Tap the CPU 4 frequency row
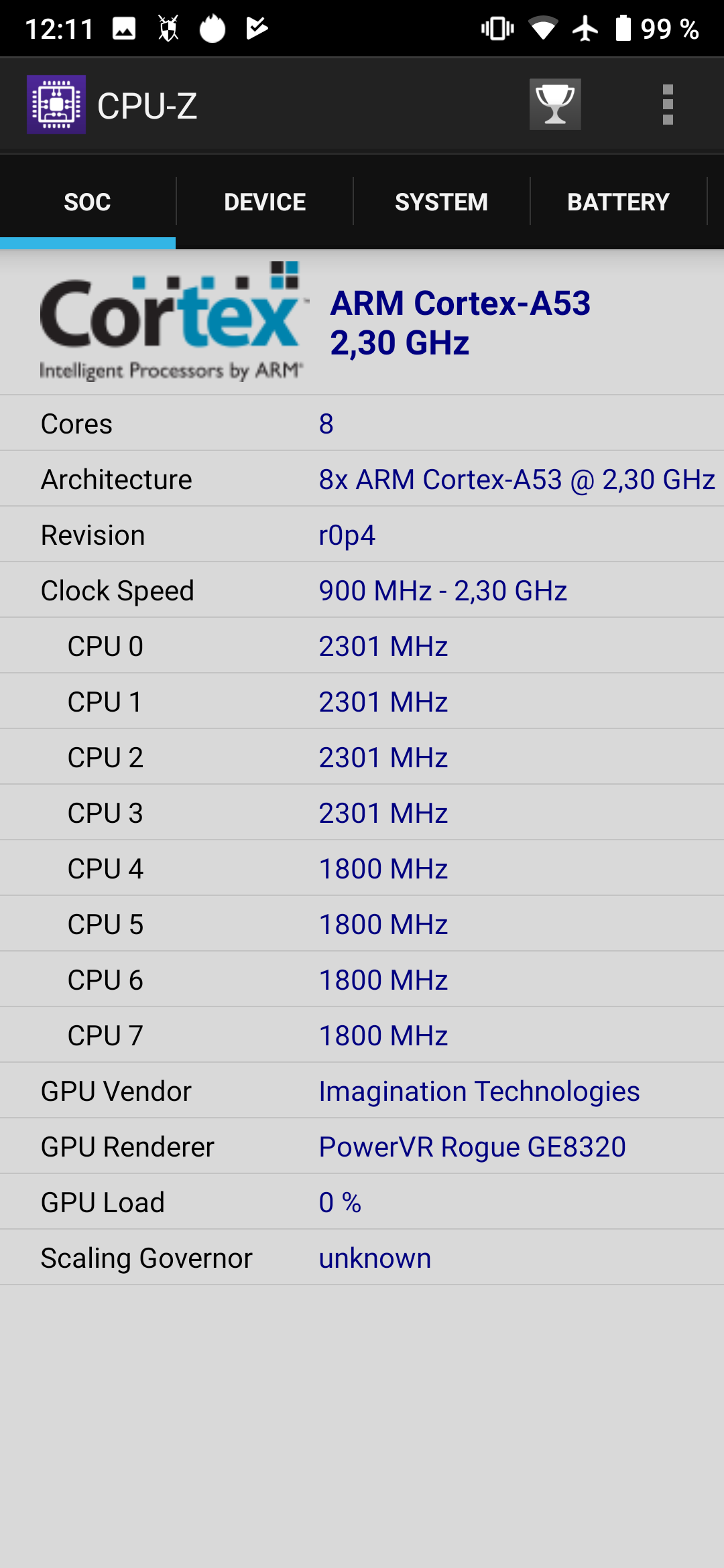This screenshot has width=724, height=1568. pos(362,868)
